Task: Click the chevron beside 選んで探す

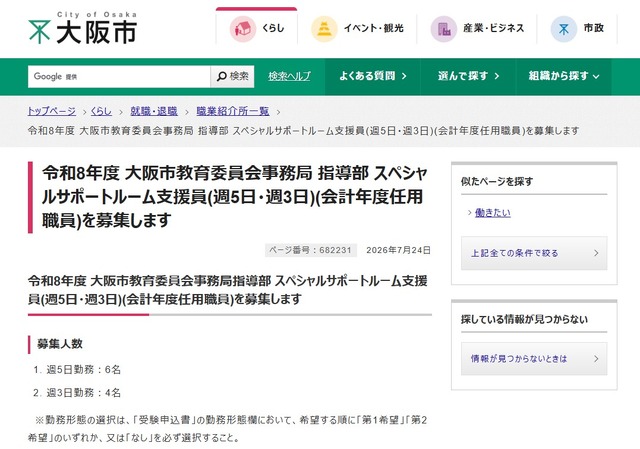Action: coord(497,76)
